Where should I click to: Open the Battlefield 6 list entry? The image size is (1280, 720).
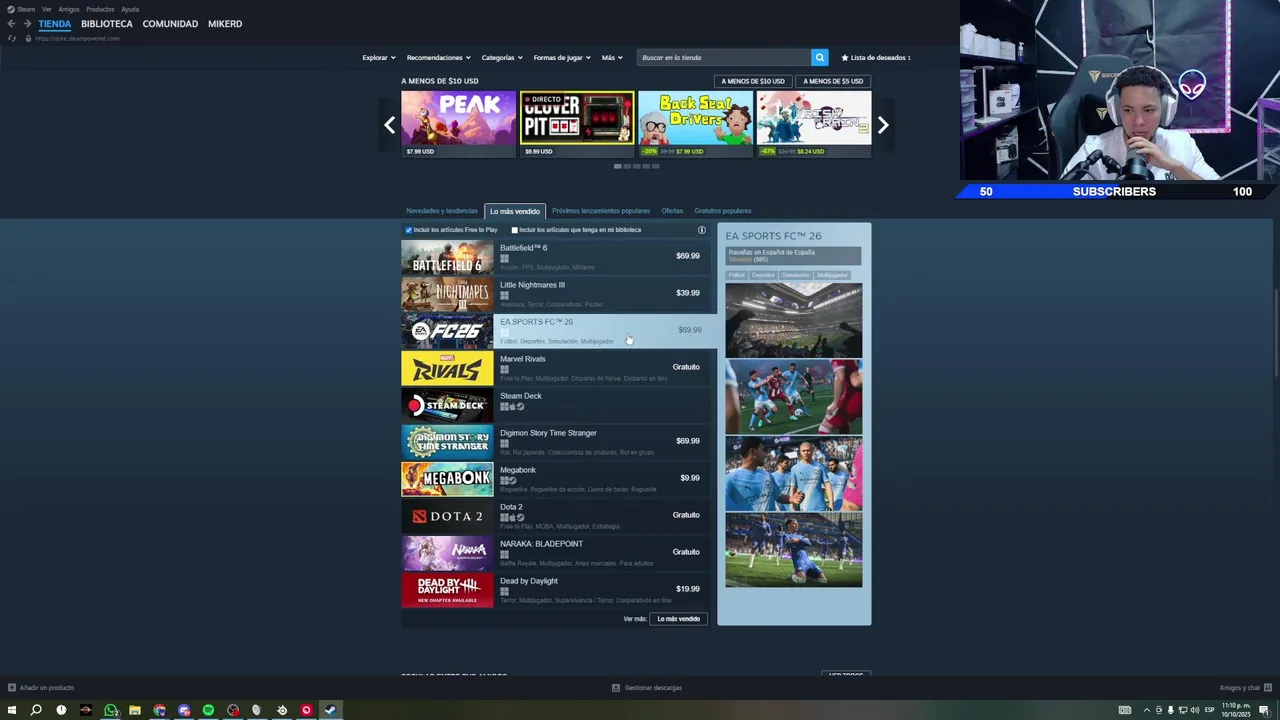tap(555, 257)
